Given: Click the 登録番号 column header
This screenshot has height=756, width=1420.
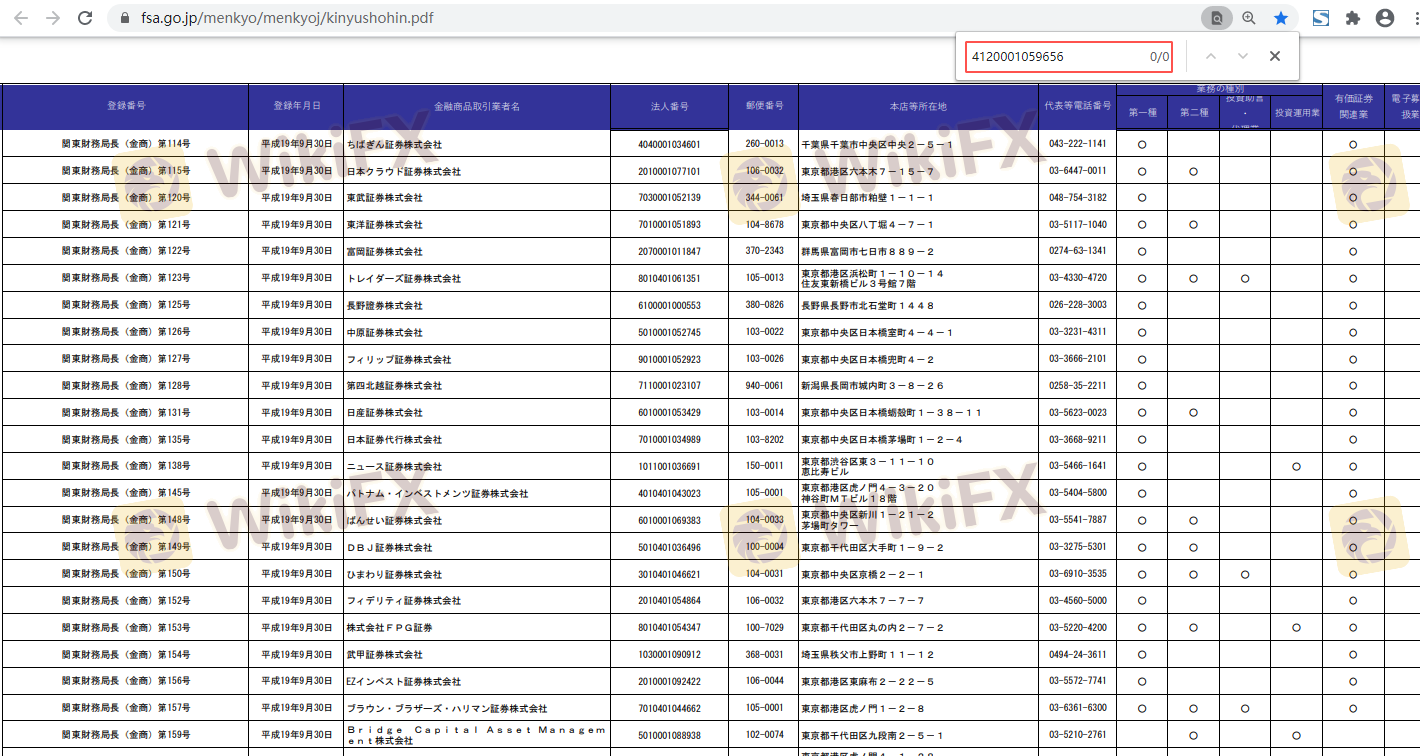Looking at the screenshot, I should (126, 106).
